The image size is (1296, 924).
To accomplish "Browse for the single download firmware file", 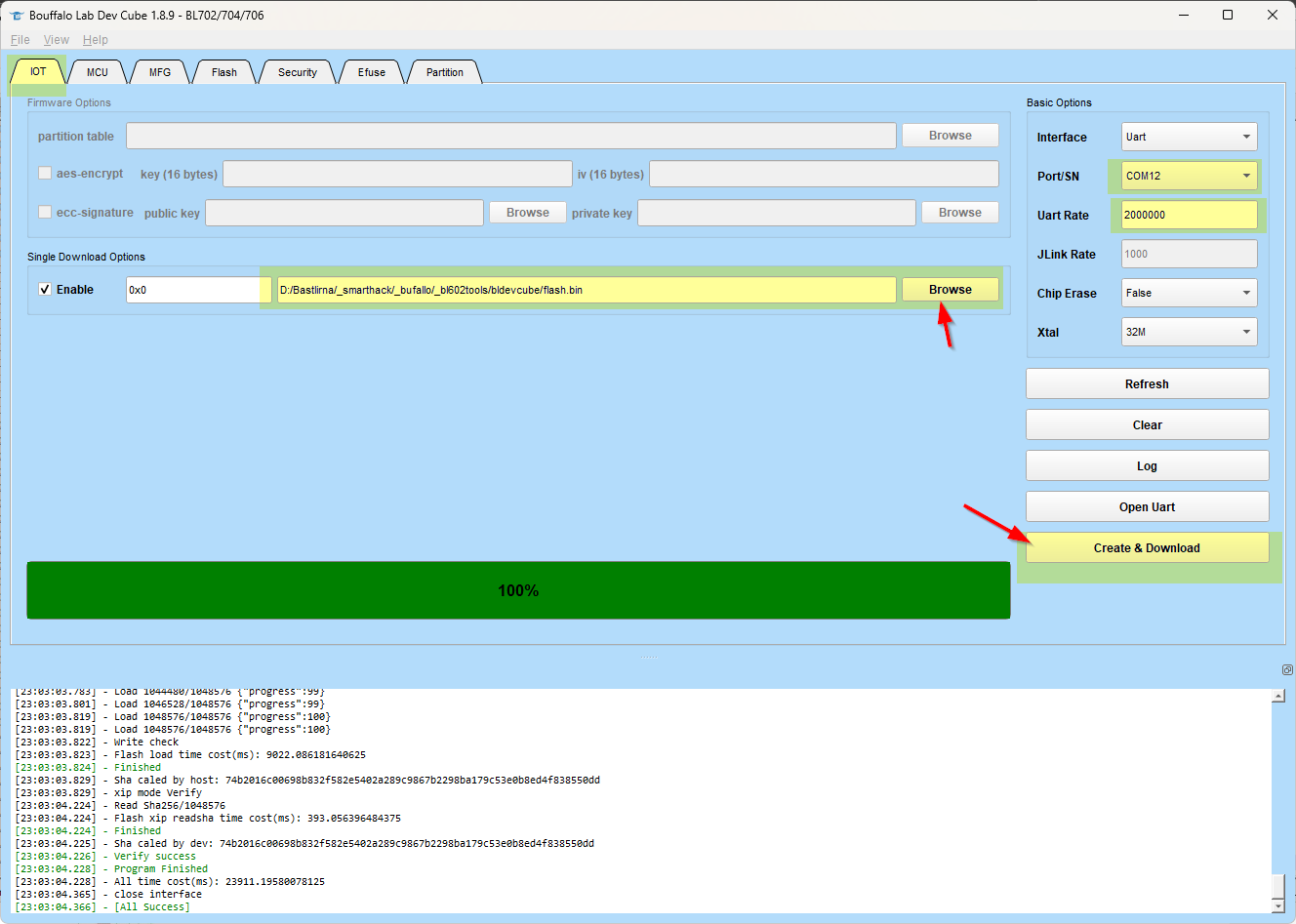I will [x=951, y=290].
